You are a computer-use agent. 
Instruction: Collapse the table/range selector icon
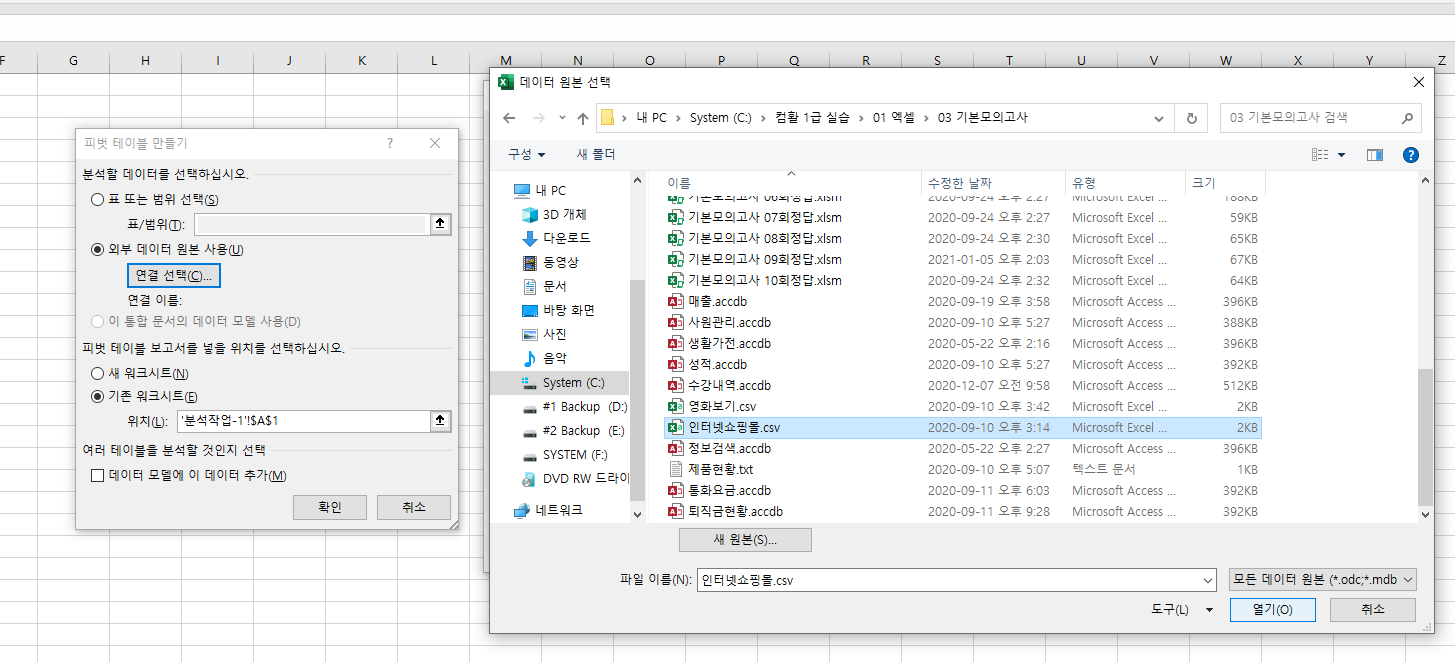coord(439,224)
